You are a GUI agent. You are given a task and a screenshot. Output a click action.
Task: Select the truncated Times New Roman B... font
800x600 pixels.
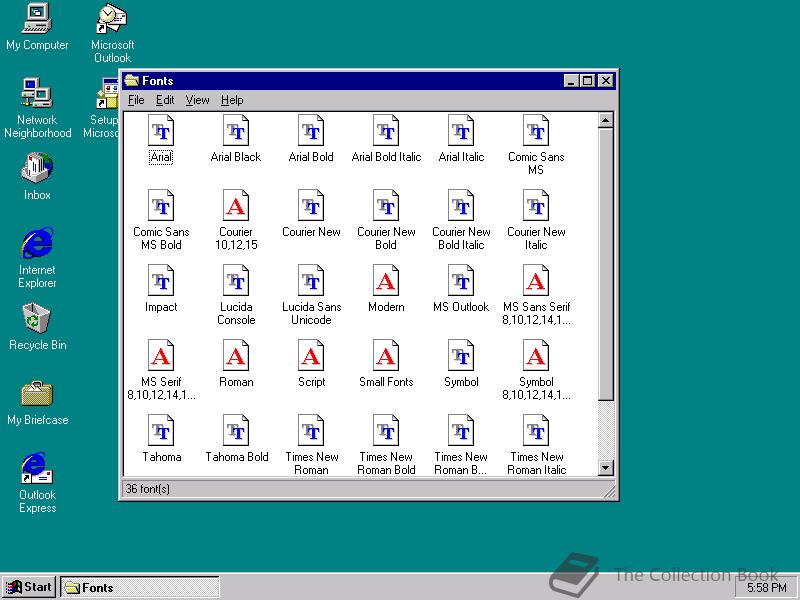click(x=461, y=431)
